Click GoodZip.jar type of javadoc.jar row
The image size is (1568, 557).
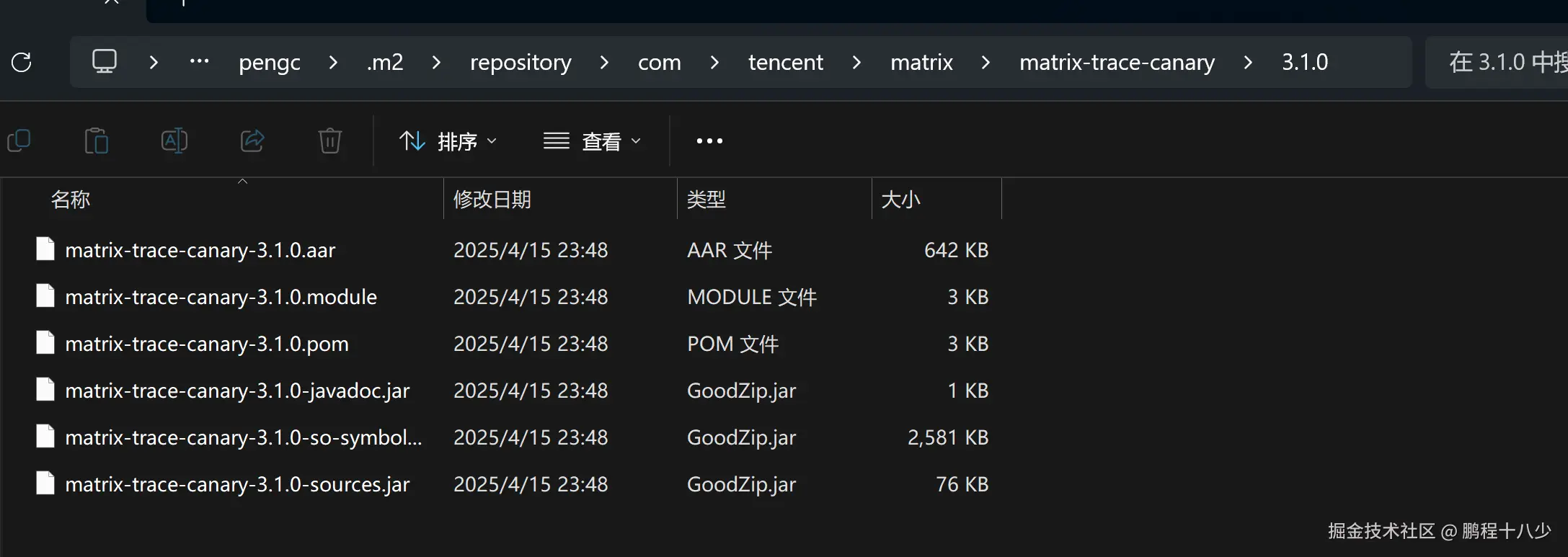point(742,391)
